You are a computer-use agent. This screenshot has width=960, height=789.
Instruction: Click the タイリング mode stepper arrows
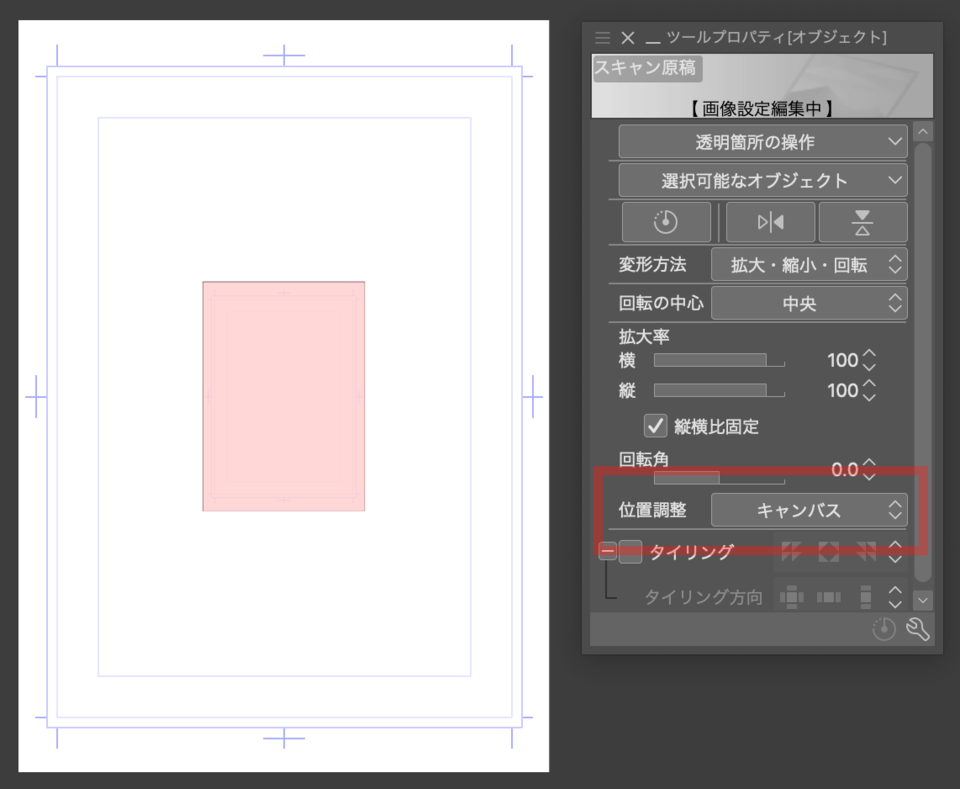point(895,552)
